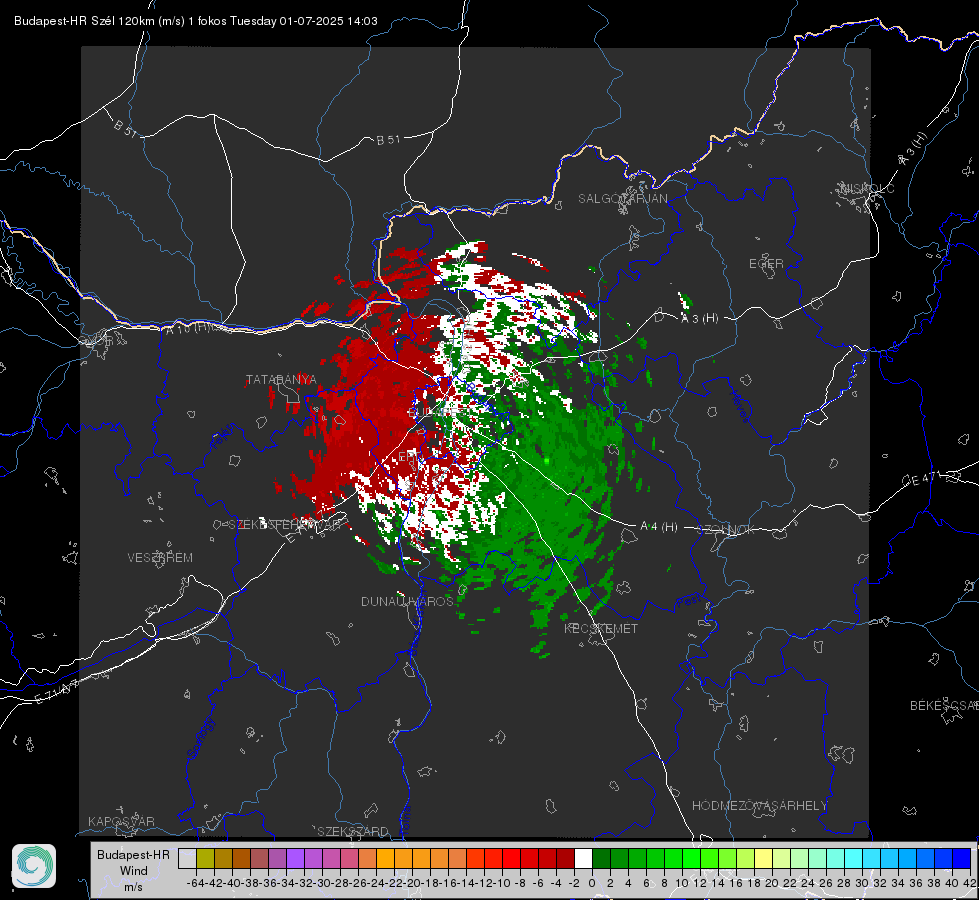Click the legend value 0
The width and height of the screenshot is (979, 900).
click(592, 883)
